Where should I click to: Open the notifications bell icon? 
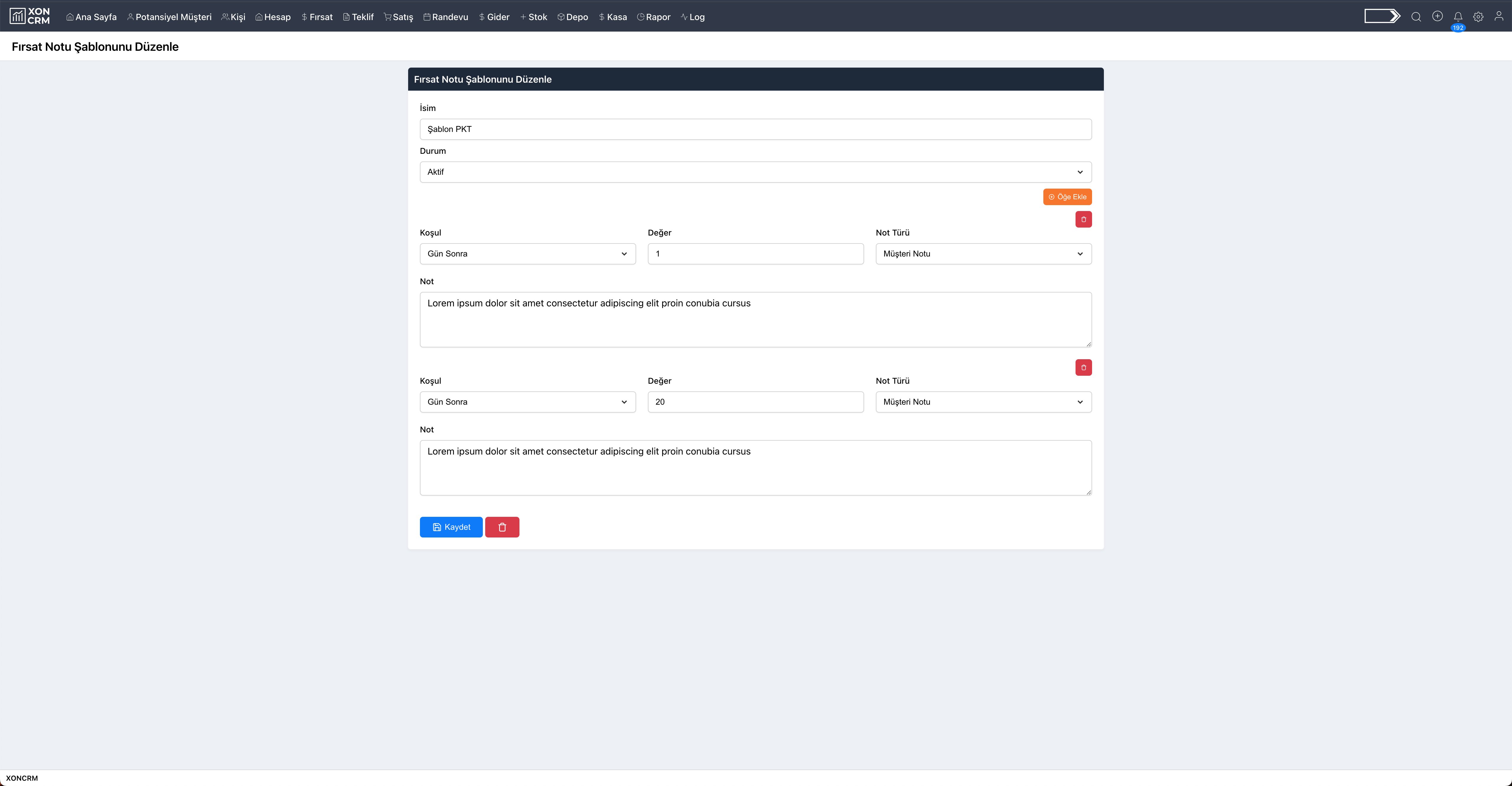pos(1457,17)
